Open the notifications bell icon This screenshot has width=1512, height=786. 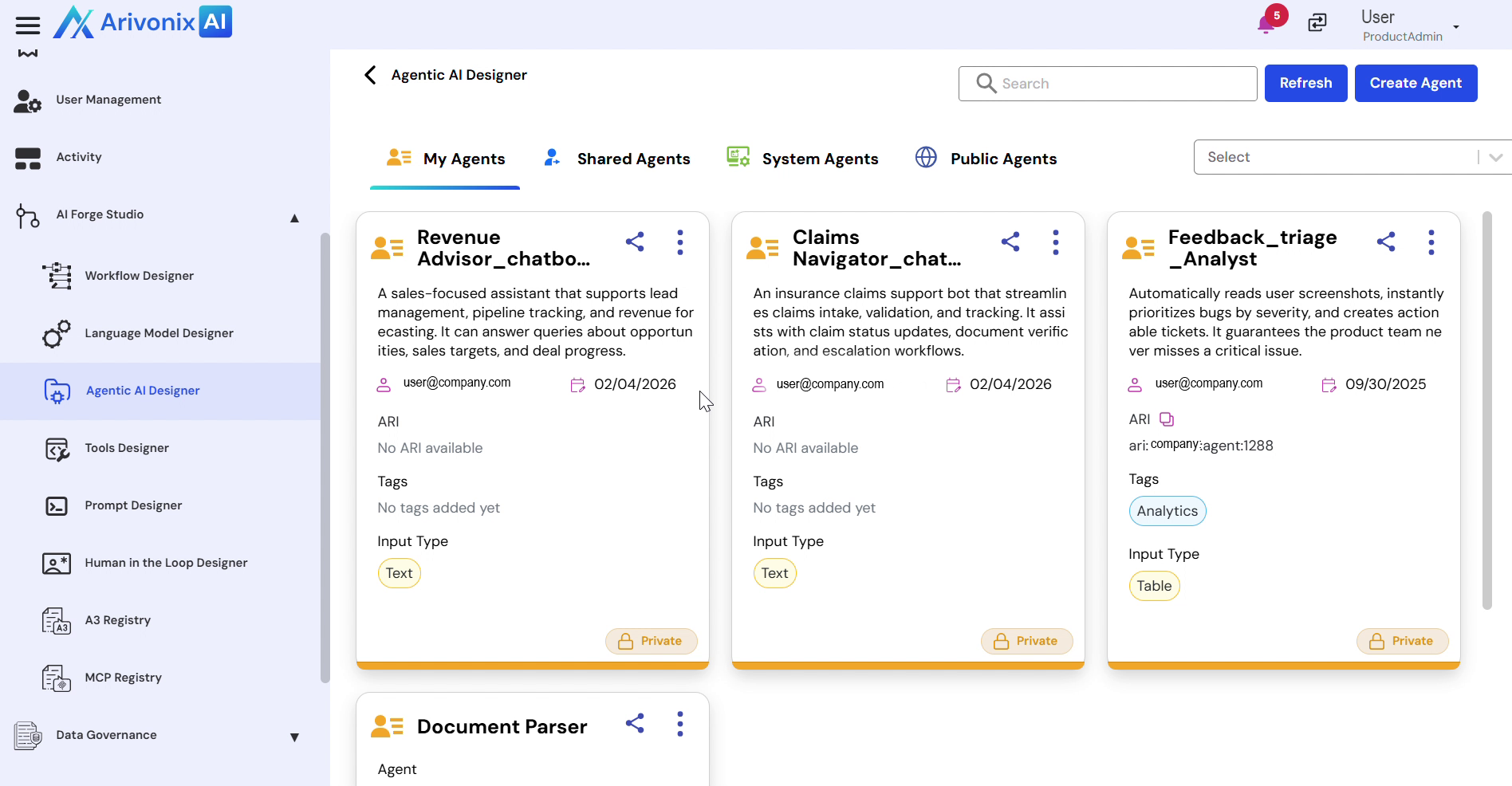1266,24
